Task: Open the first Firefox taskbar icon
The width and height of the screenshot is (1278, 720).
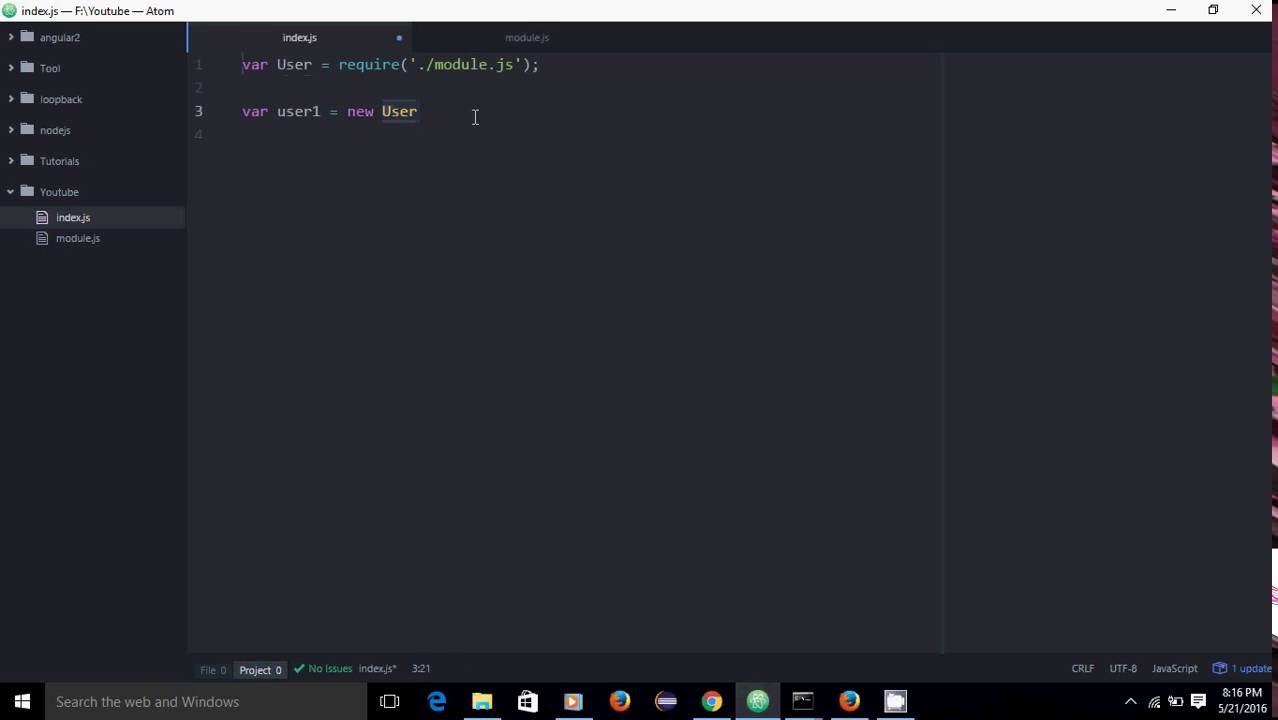Action: [620, 702]
